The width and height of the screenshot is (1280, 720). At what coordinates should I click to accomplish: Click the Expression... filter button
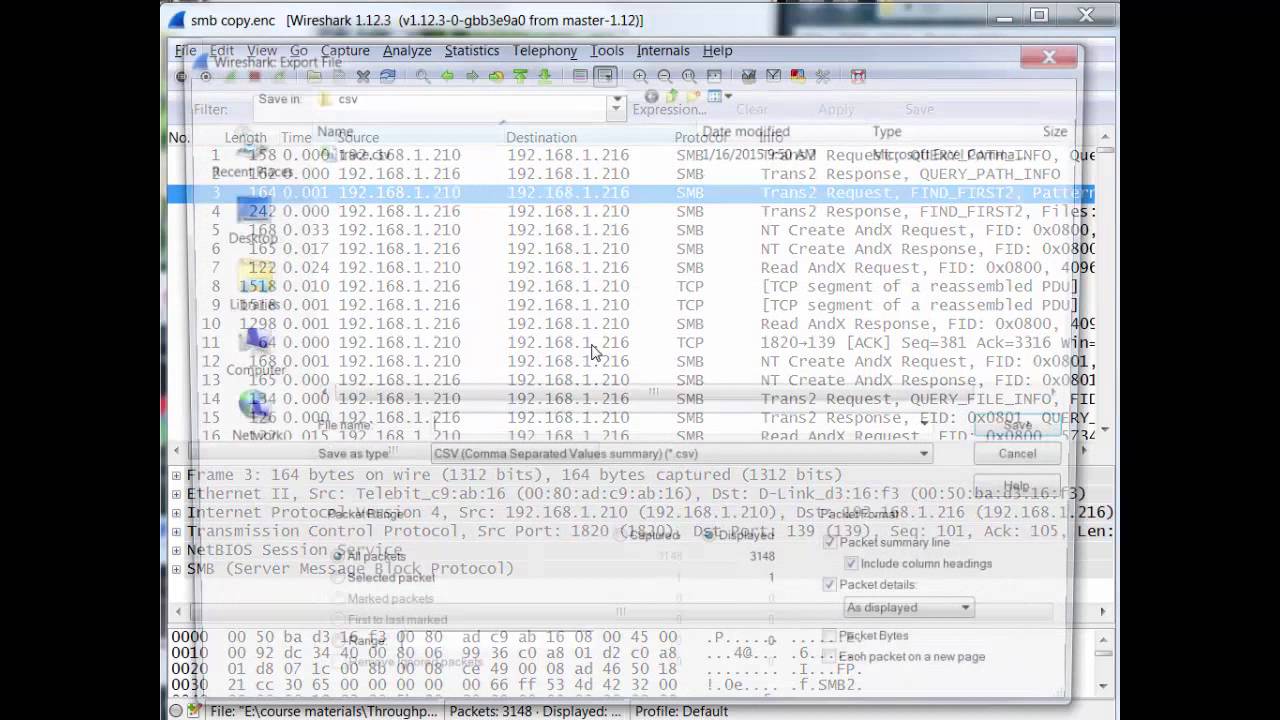pos(669,109)
